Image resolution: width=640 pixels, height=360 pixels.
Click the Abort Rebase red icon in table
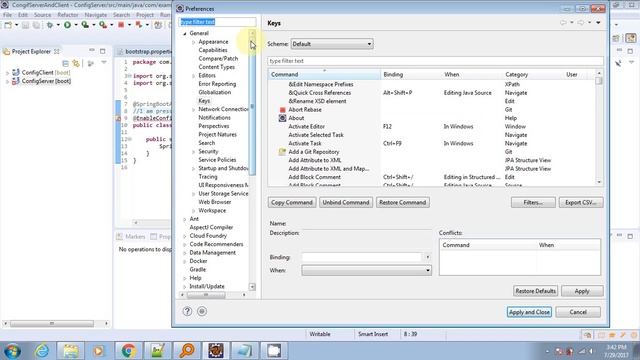[282, 110]
